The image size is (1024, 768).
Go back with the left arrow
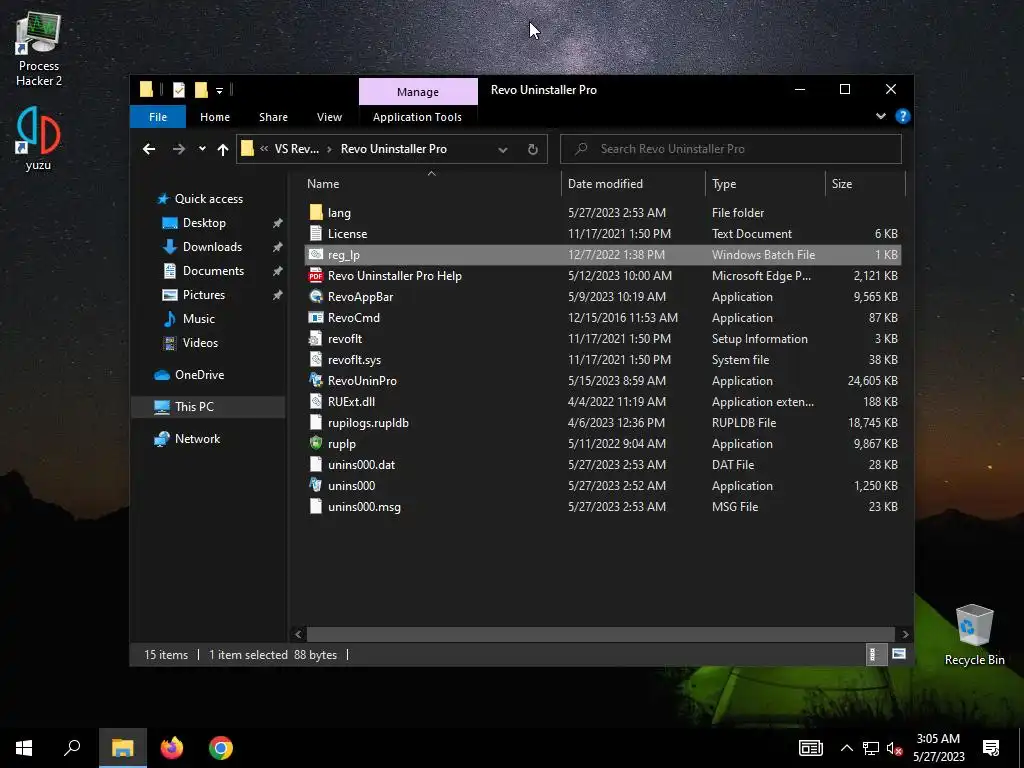coord(149,149)
